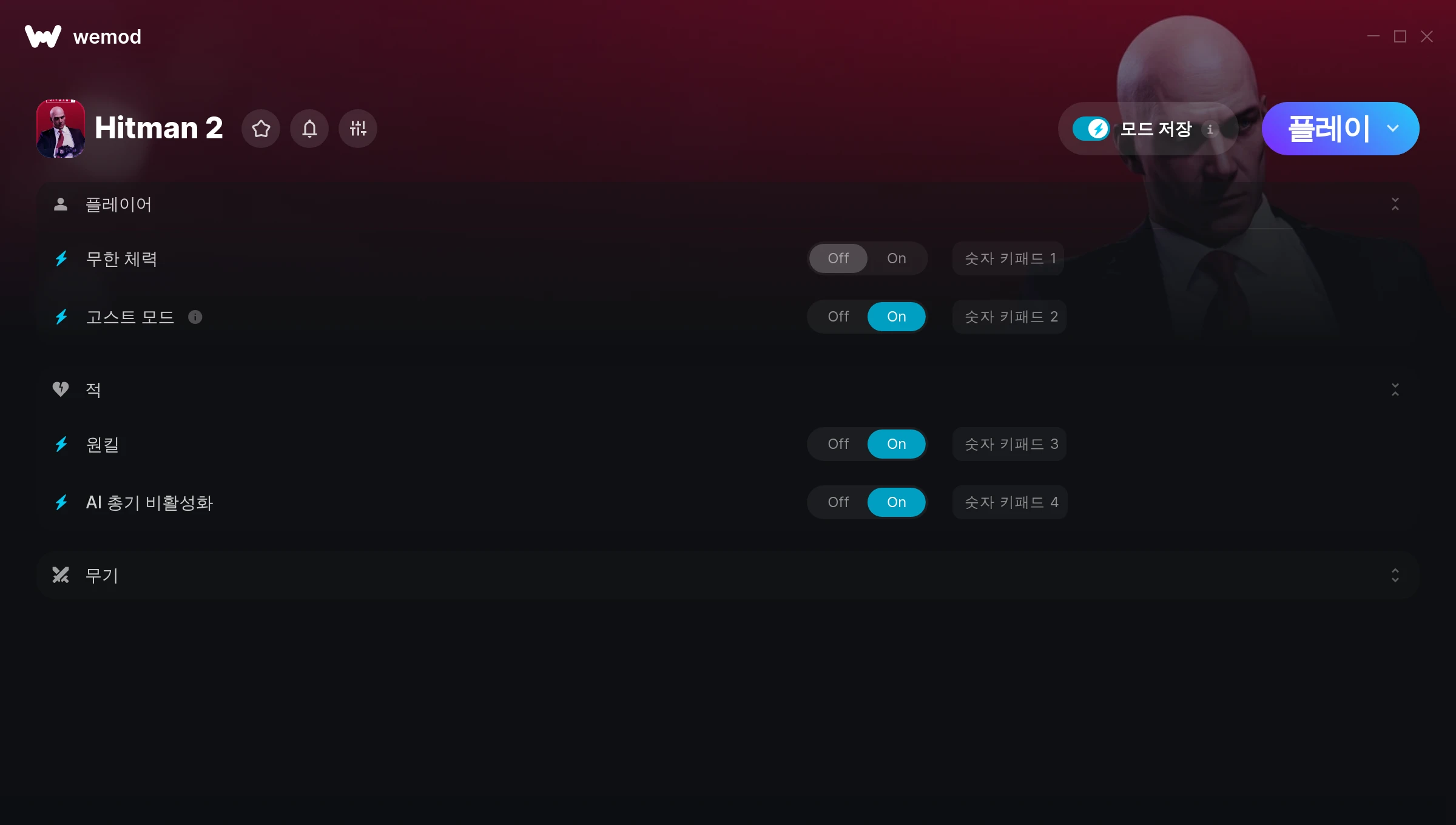The width and height of the screenshot is (1456, 825).
Task: Turn On 무한 체력 cheat
Action: pyautogui.click(x=896, y=258)
